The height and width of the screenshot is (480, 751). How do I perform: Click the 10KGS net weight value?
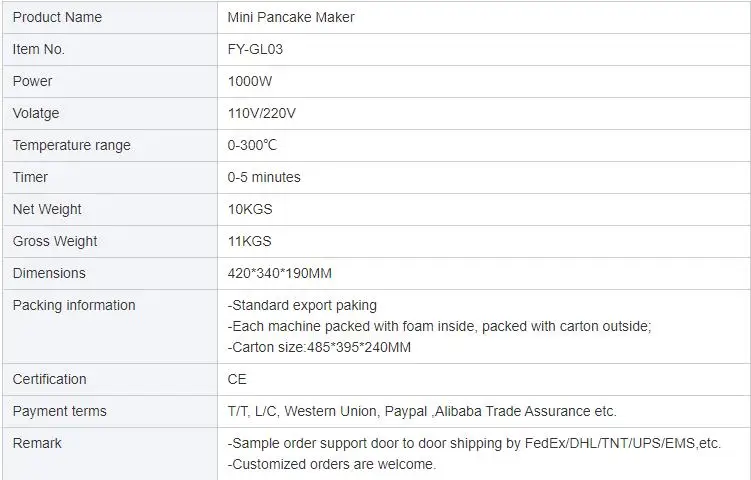[x=250, y=209]
